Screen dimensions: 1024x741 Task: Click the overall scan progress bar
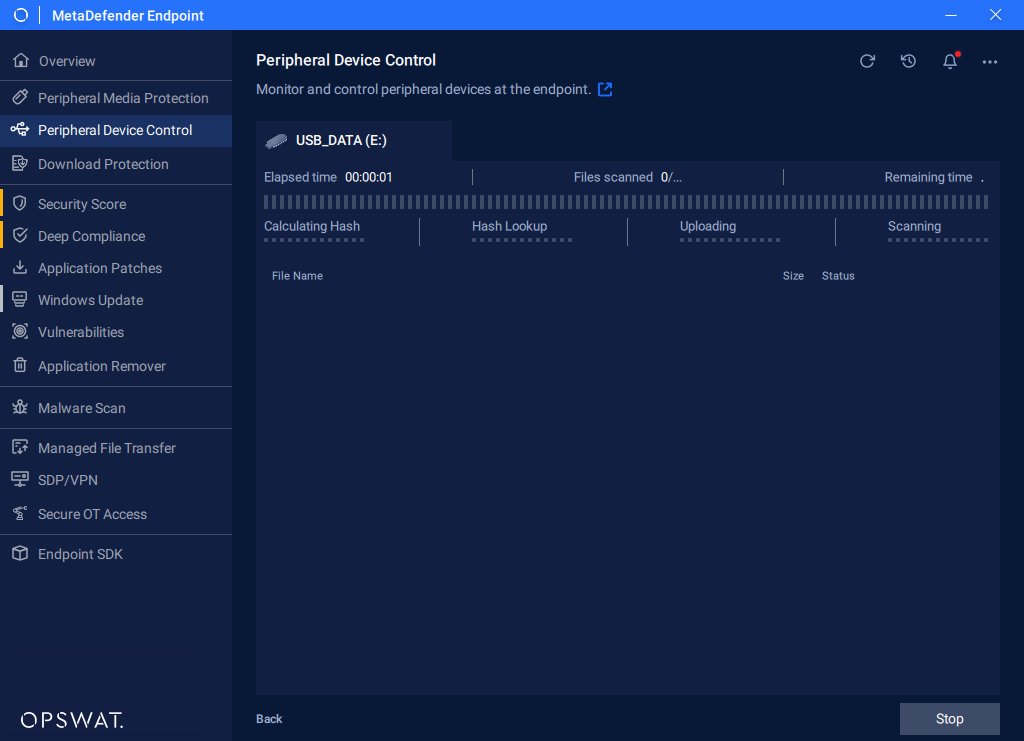(626, 202)
